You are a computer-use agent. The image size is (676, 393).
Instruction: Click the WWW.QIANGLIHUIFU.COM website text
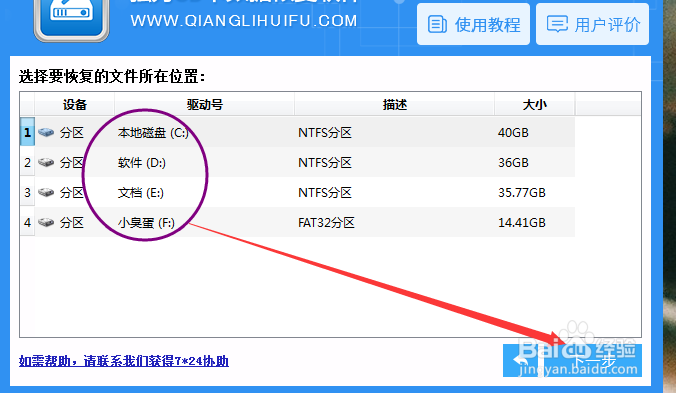point(244,21)
